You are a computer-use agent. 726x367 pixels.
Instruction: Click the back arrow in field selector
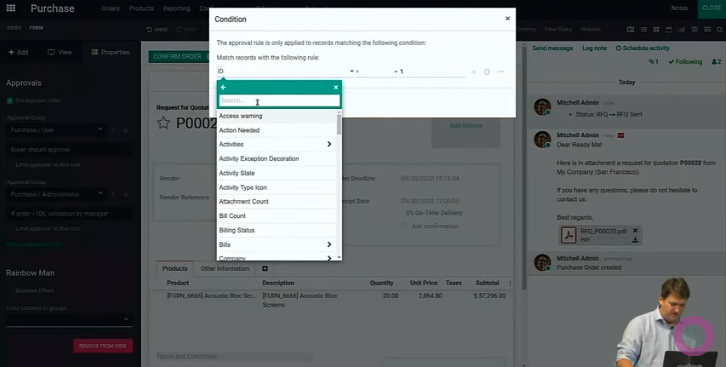[x=223, y=87]
